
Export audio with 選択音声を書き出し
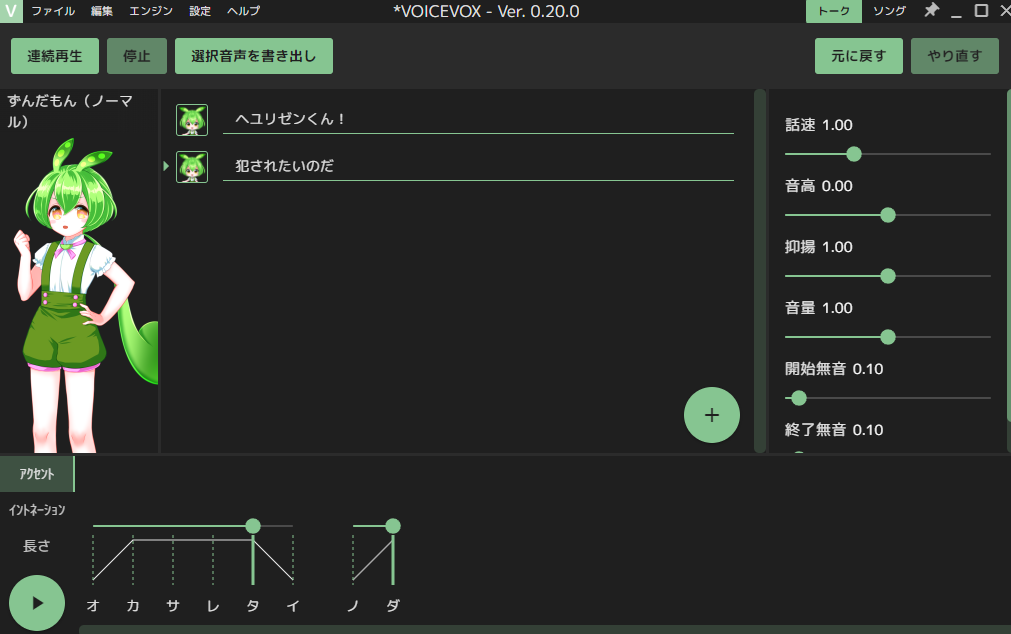point(254,56)
